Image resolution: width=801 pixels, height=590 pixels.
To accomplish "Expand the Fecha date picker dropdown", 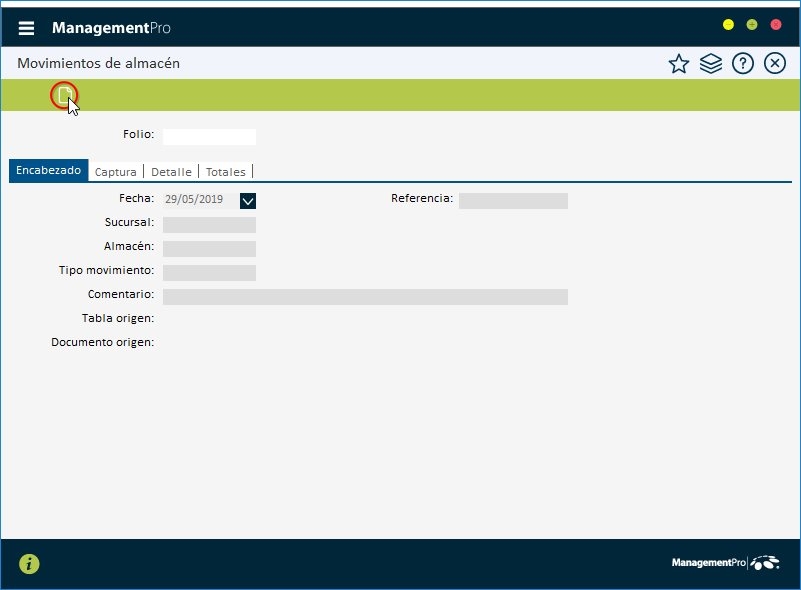I will [x=248, y=201].
